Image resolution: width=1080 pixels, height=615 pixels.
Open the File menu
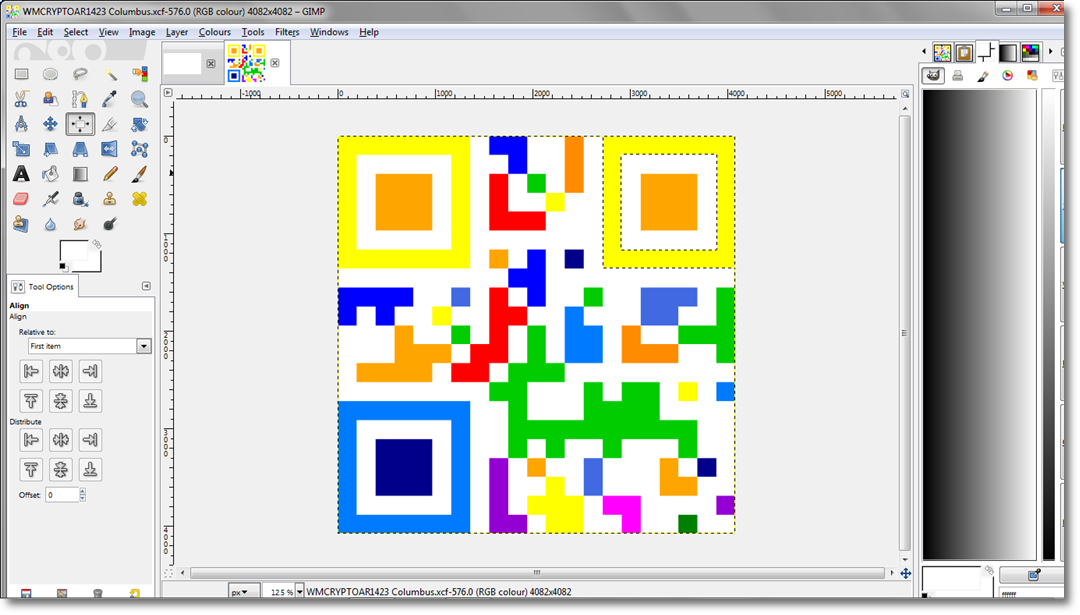[19, 32]
